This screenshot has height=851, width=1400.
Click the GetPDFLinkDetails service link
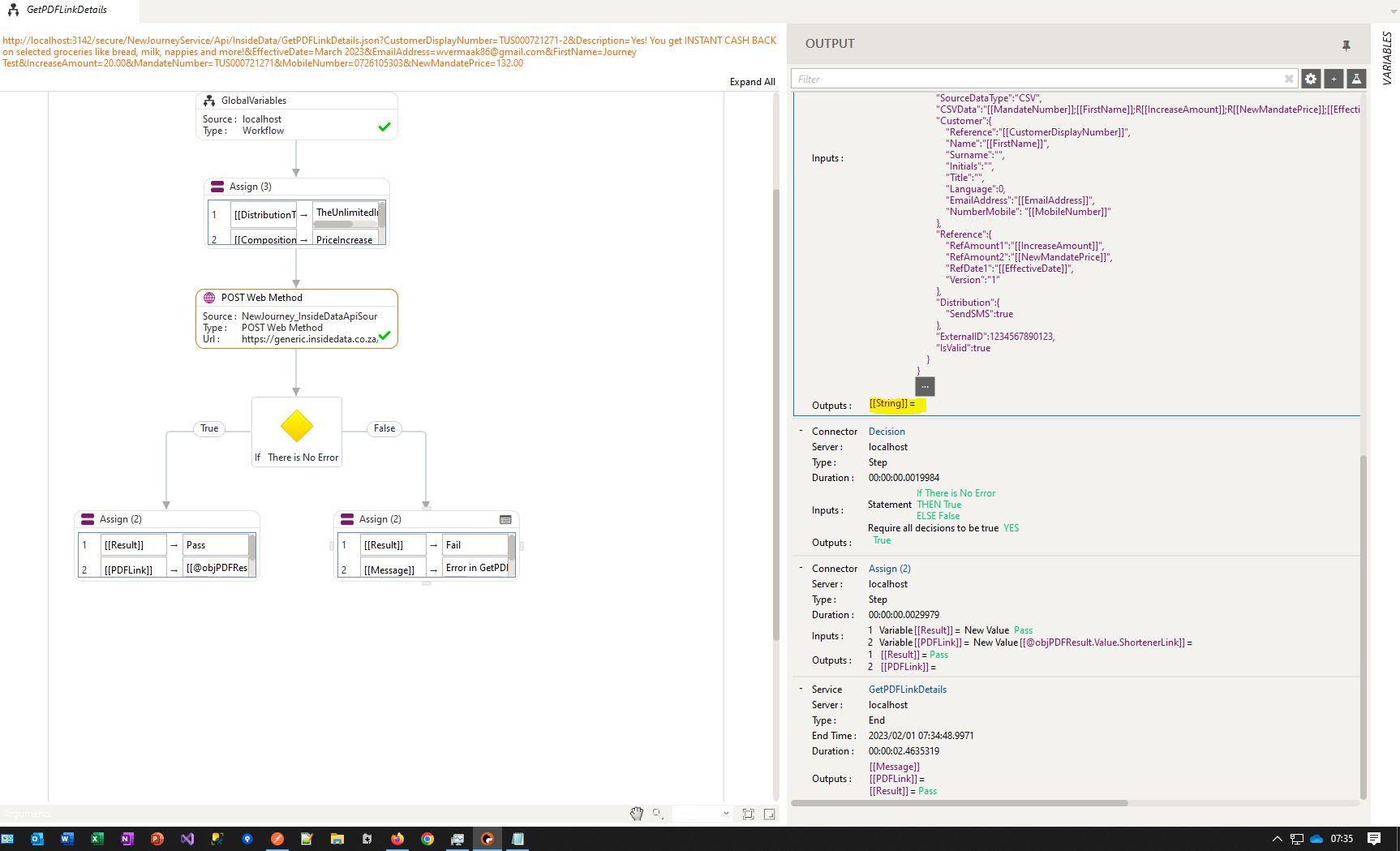[x=908, y=690]
